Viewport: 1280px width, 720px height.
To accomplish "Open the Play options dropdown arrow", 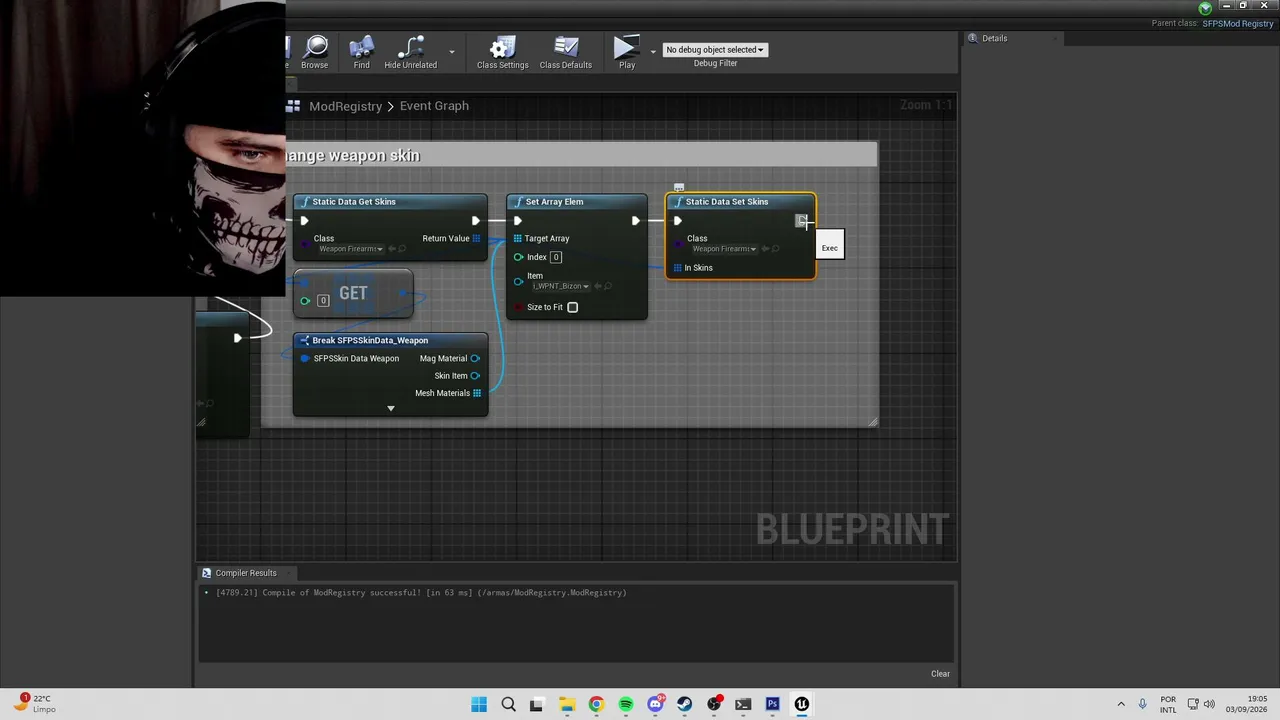I will click(x=653, y=51).
